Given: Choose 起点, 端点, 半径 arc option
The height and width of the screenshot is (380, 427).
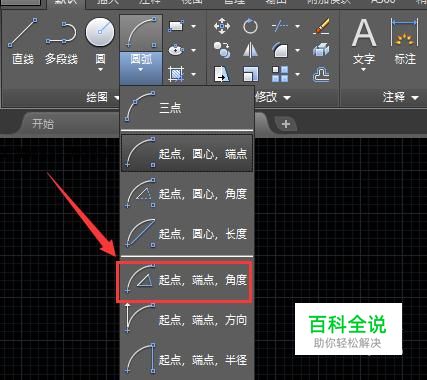Looking at the screenshot, I should point(187,359).
